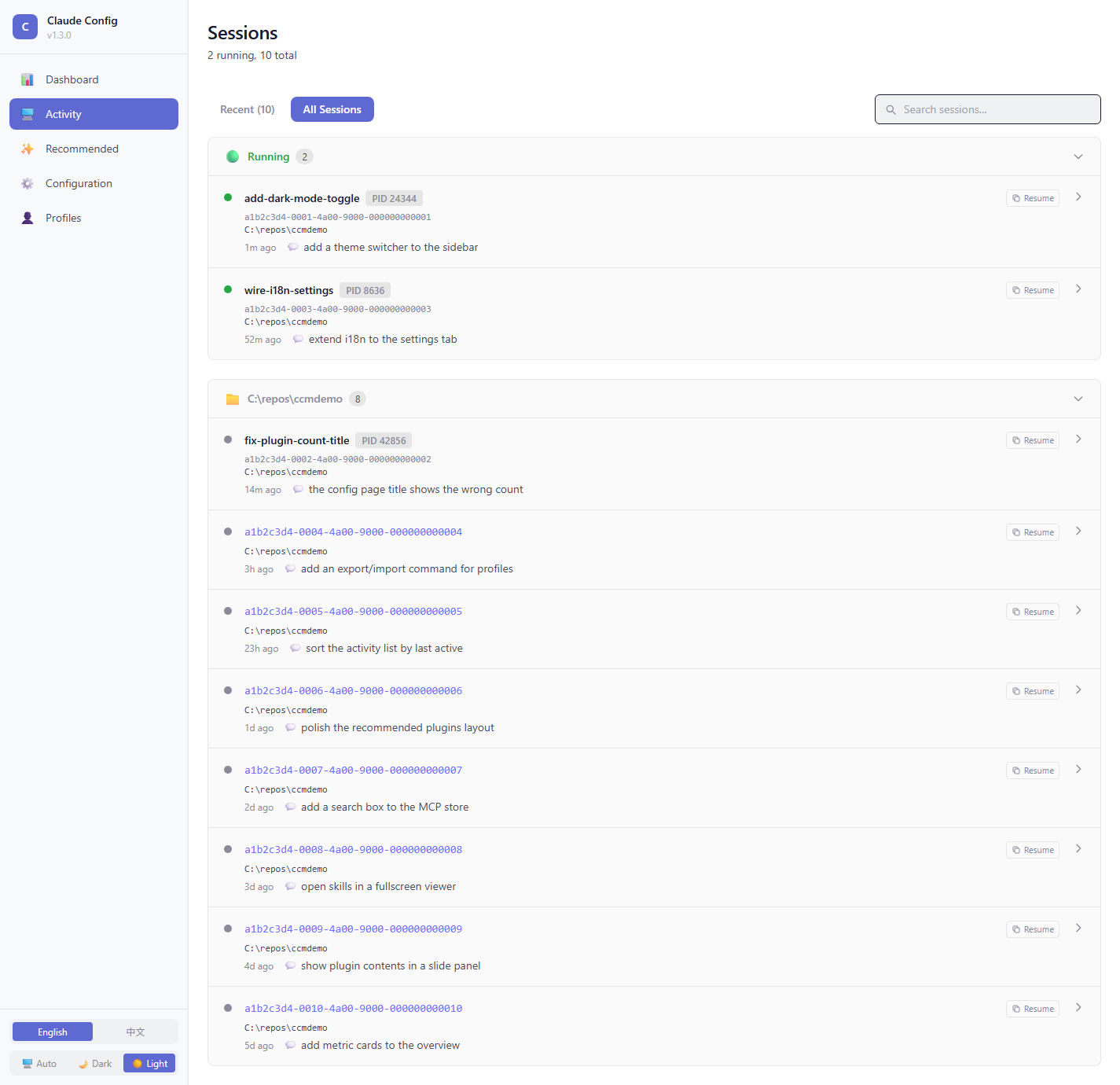Expand chevron for session ending 000000000004
This screenshot has width=1120, height=1085.
coord(1078,531)
